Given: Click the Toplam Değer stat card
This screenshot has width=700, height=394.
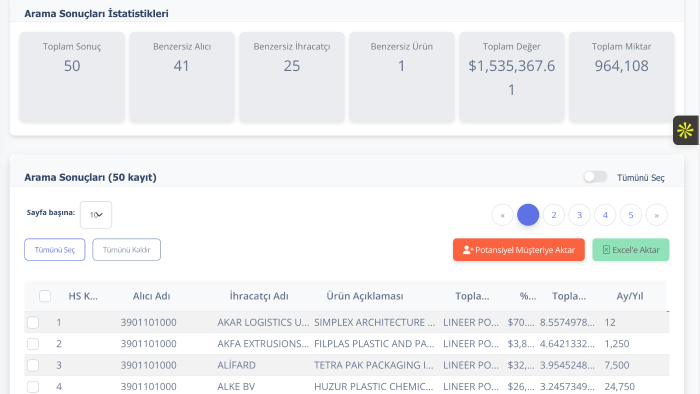Looking at the screenshot, I should [x=512, y=77].
